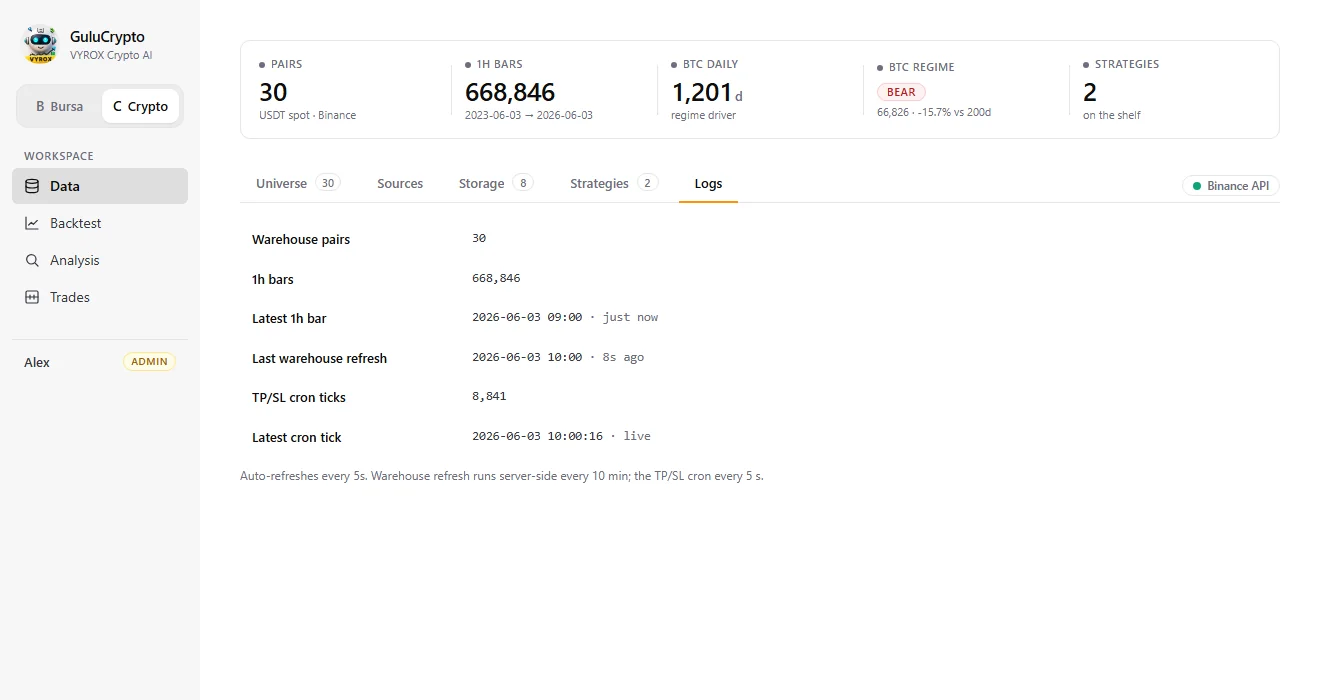The height and width of the screenshot is (700, 1320).
Task: Open the Universe tab
Action: click(x=298, y=183)
